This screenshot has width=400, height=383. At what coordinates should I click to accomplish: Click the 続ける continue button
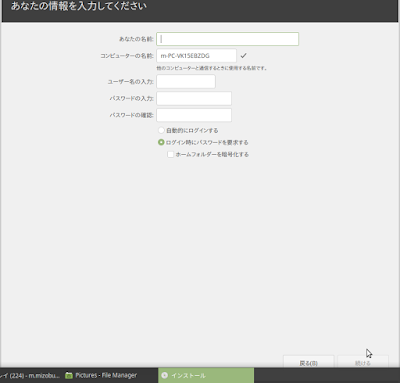pos(363,362)
